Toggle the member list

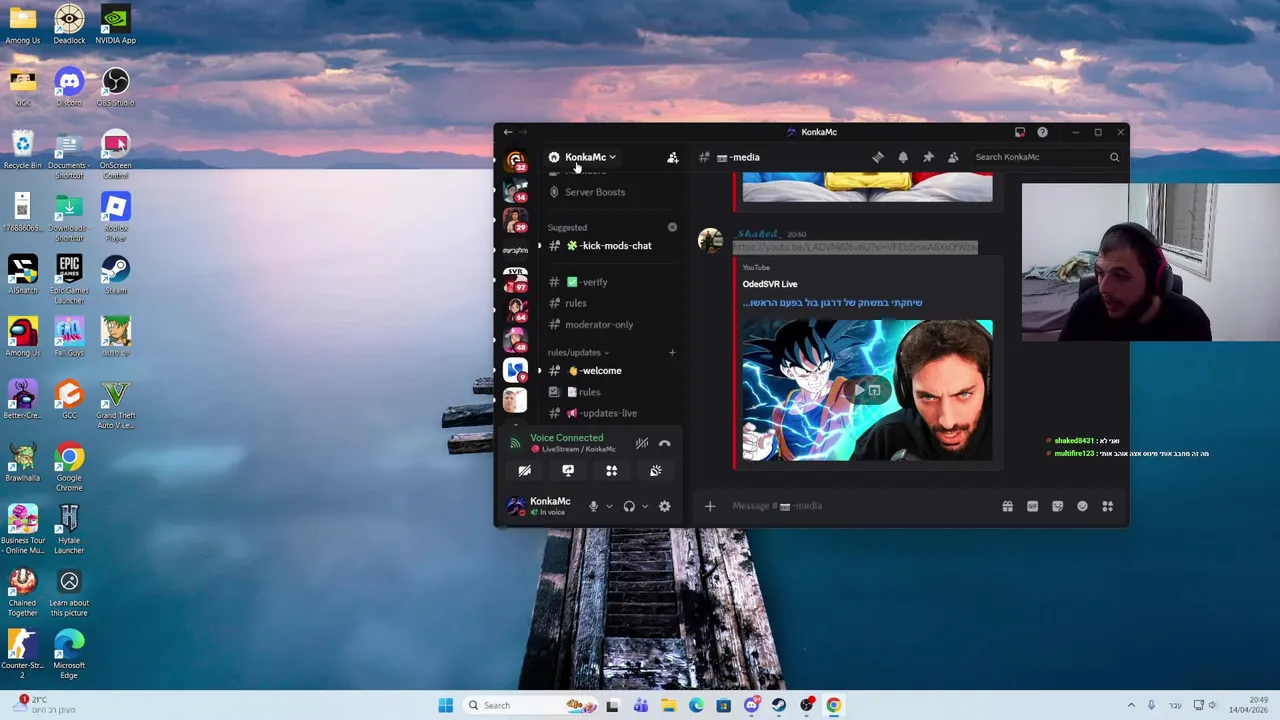click(953, 157)
